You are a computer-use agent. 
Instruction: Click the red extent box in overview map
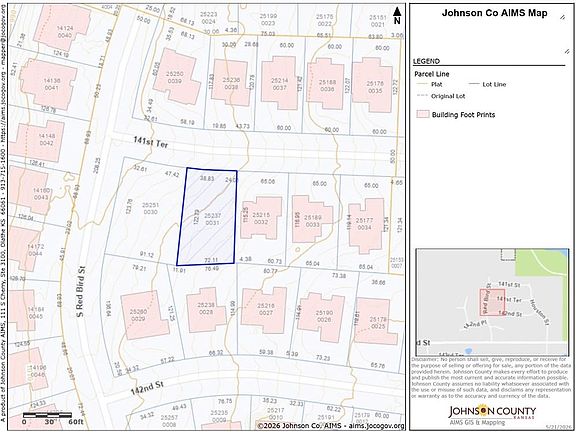(492, 302)
